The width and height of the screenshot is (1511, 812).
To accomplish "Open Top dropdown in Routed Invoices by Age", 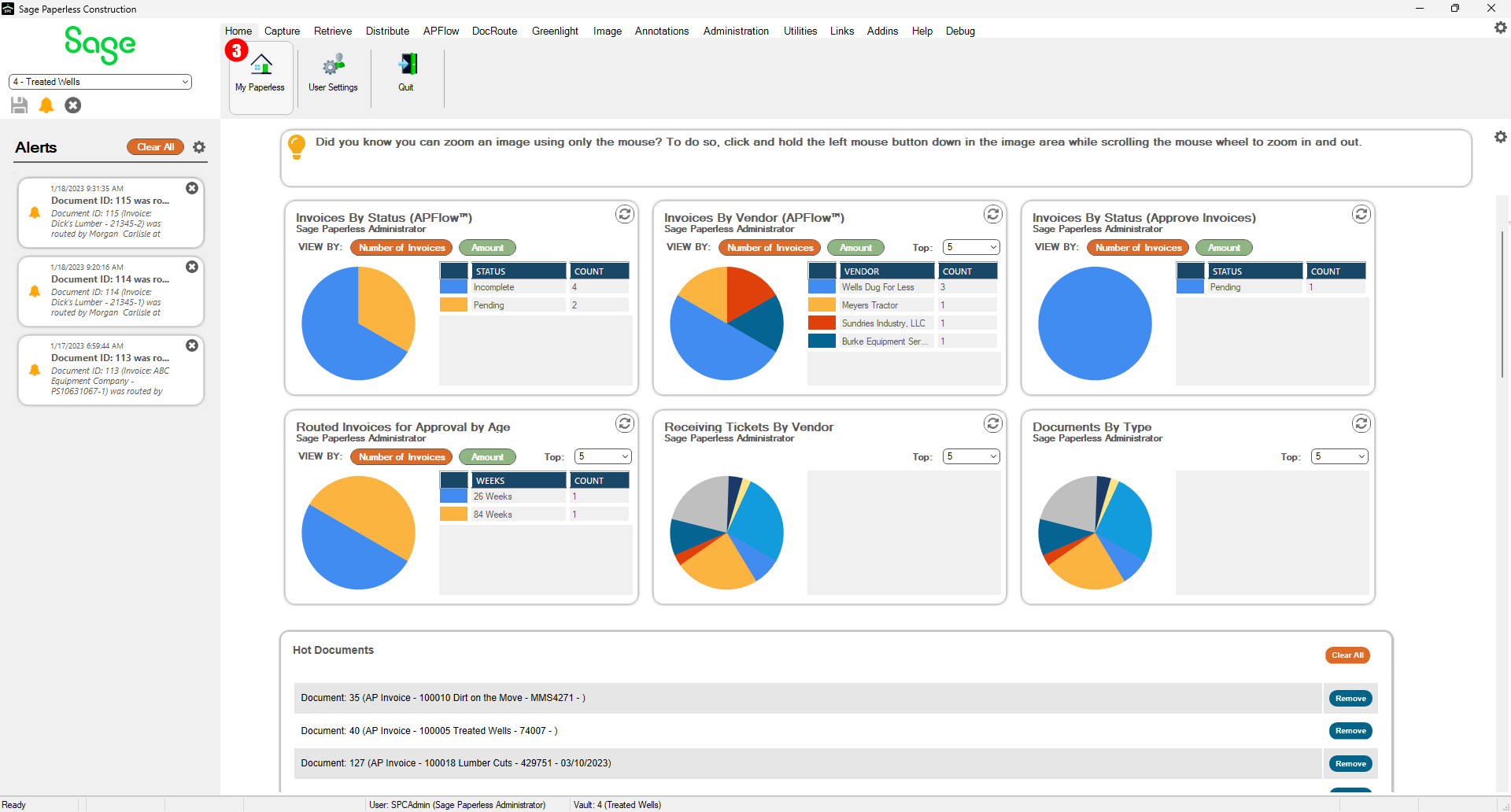I will [603, 456].
